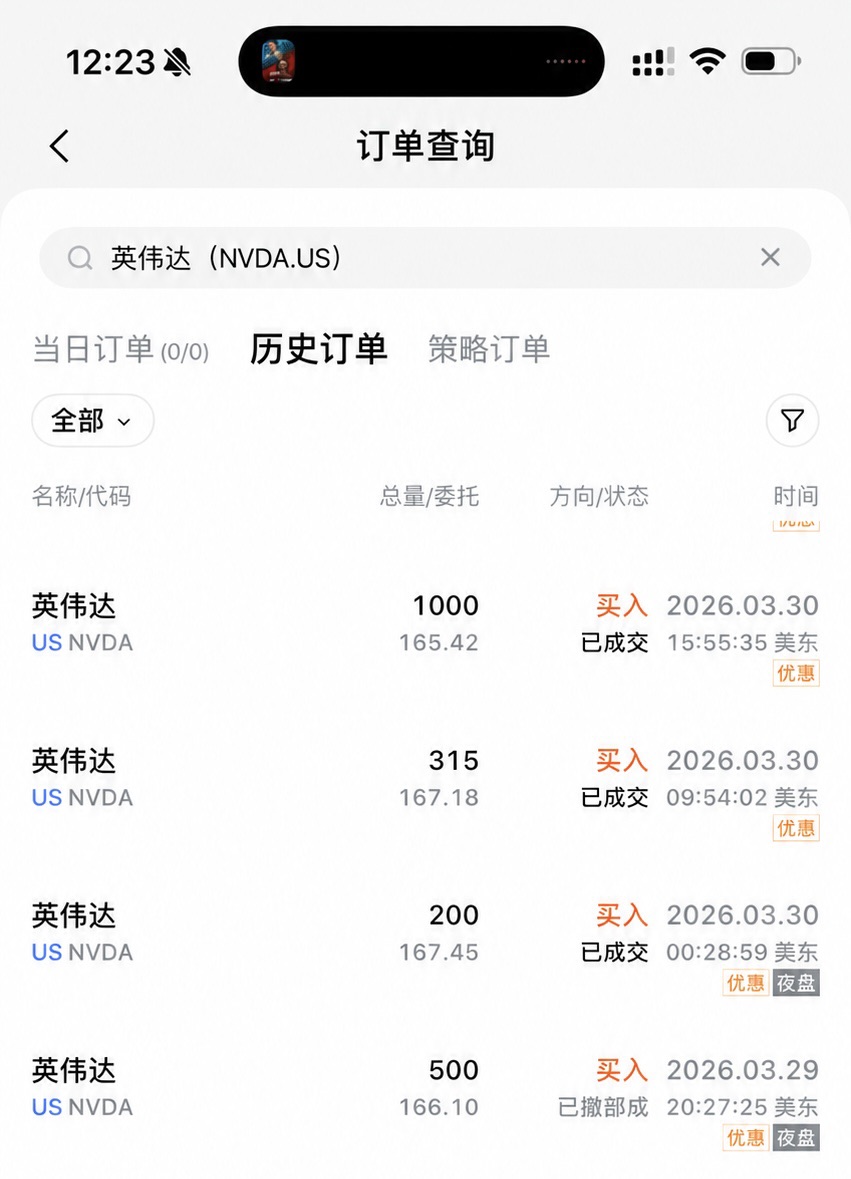The width and height of the screenshot is (851, 1179).
Task: Tap the Dynamic Island app thumbnail
Action: pos(278,61)
